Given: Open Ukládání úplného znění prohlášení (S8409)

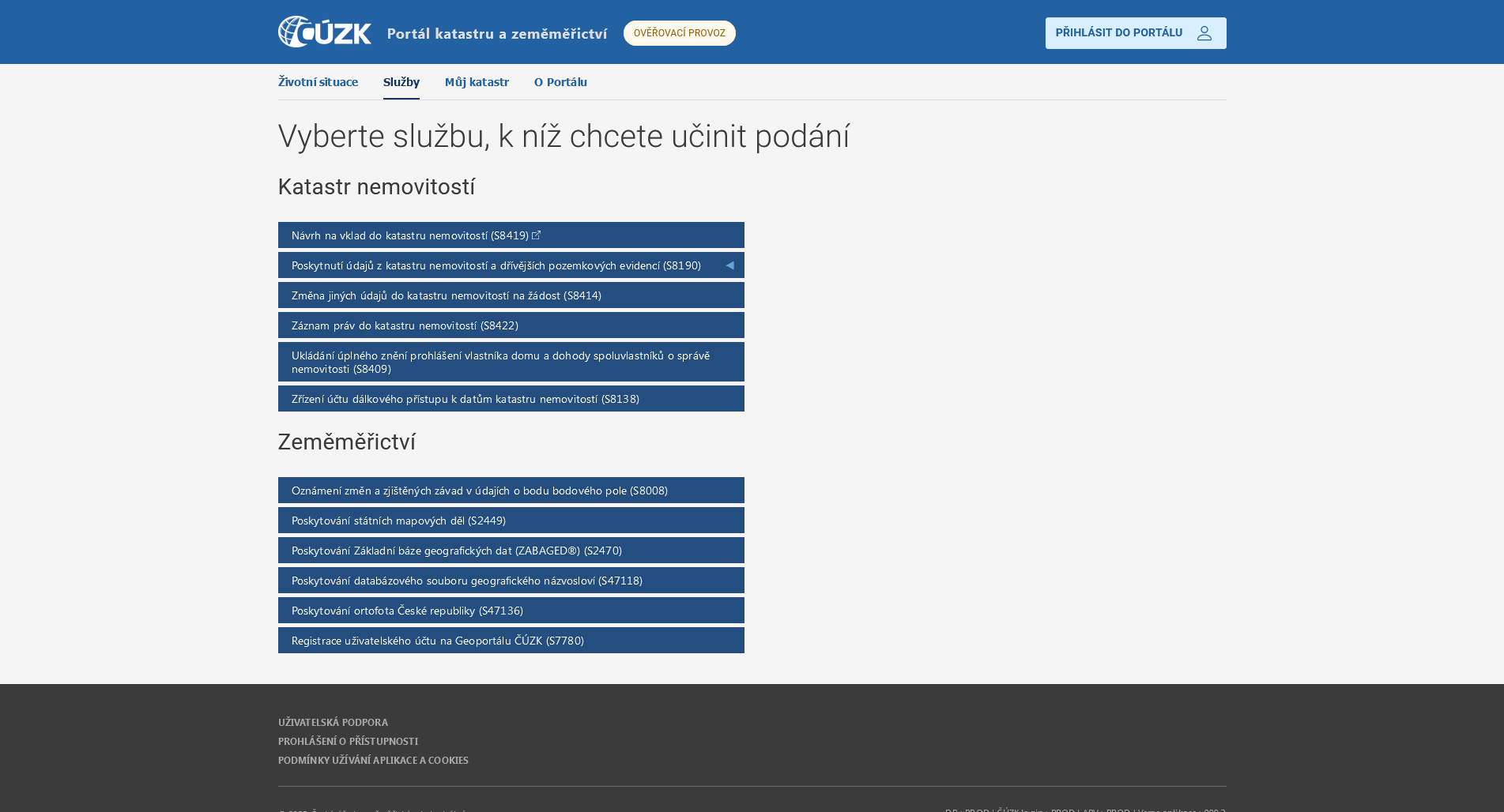Looking at the screenshot, I should [x=511, y=362].
